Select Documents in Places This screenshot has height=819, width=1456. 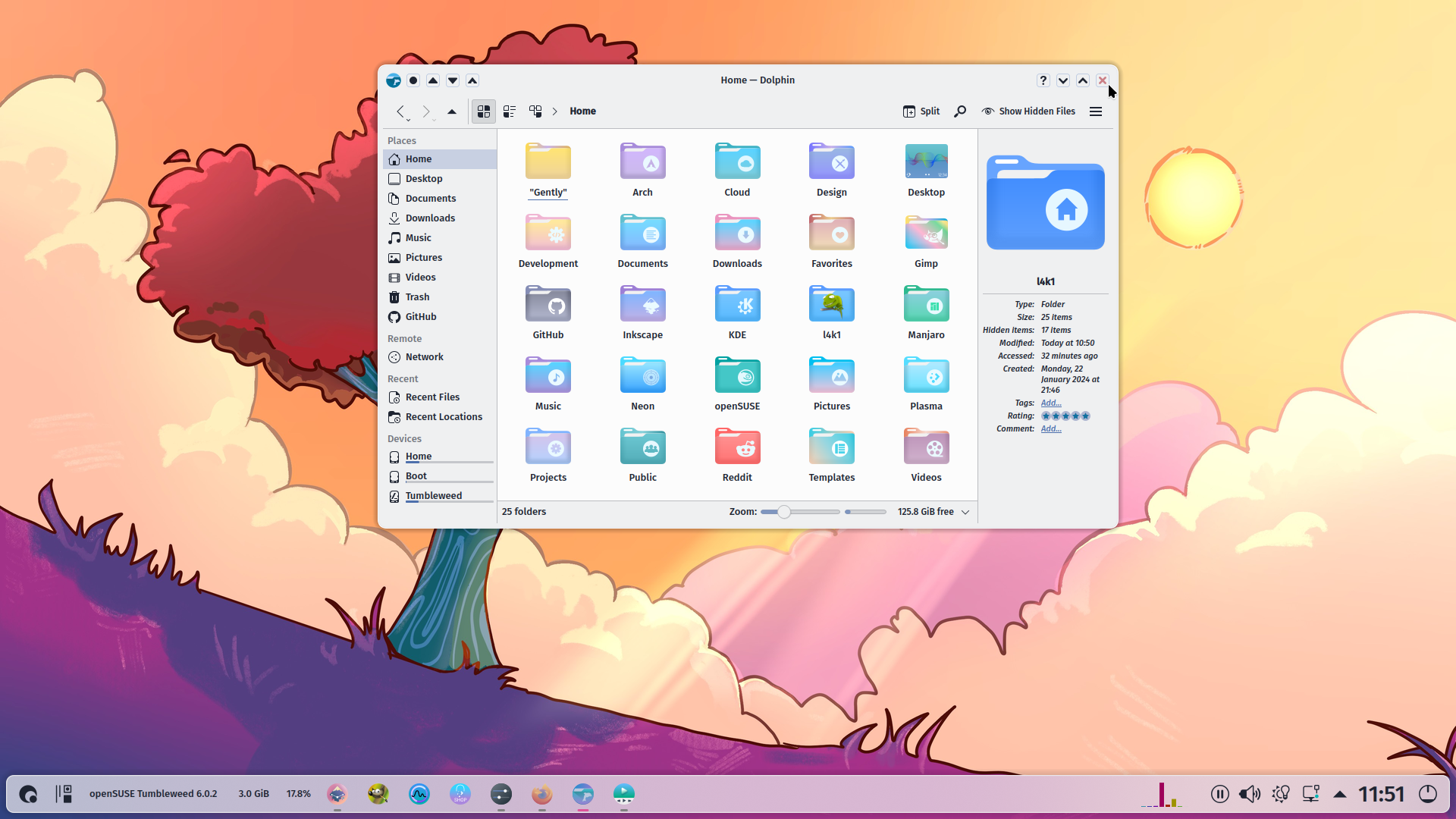pyautogui.click(x=440, y=199)
